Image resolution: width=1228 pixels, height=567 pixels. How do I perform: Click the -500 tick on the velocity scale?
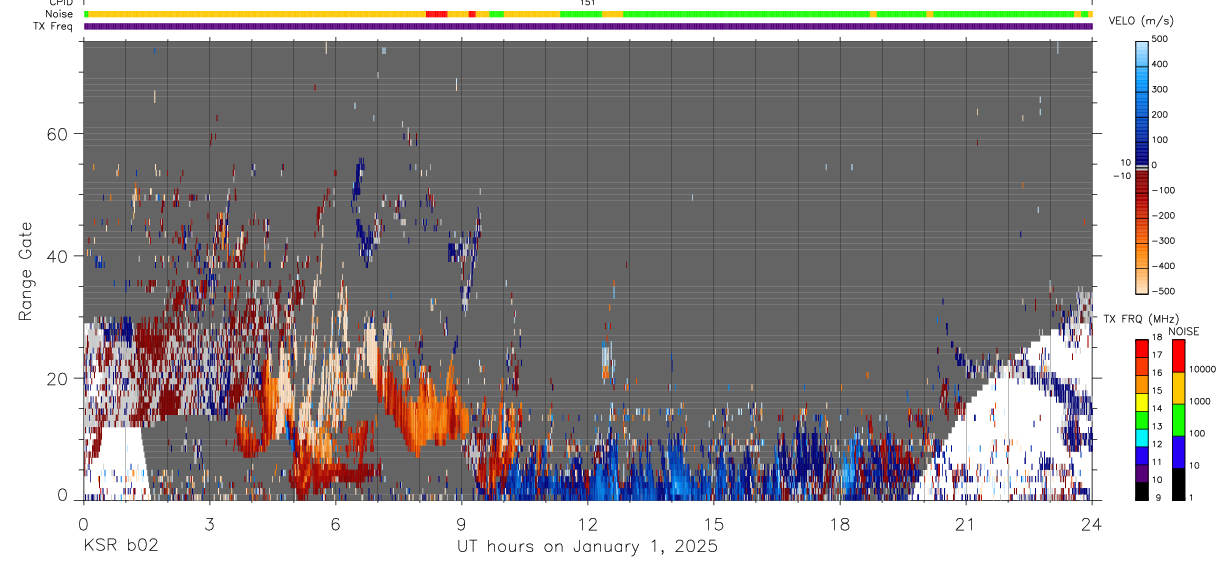click(x=1163, y=291)
